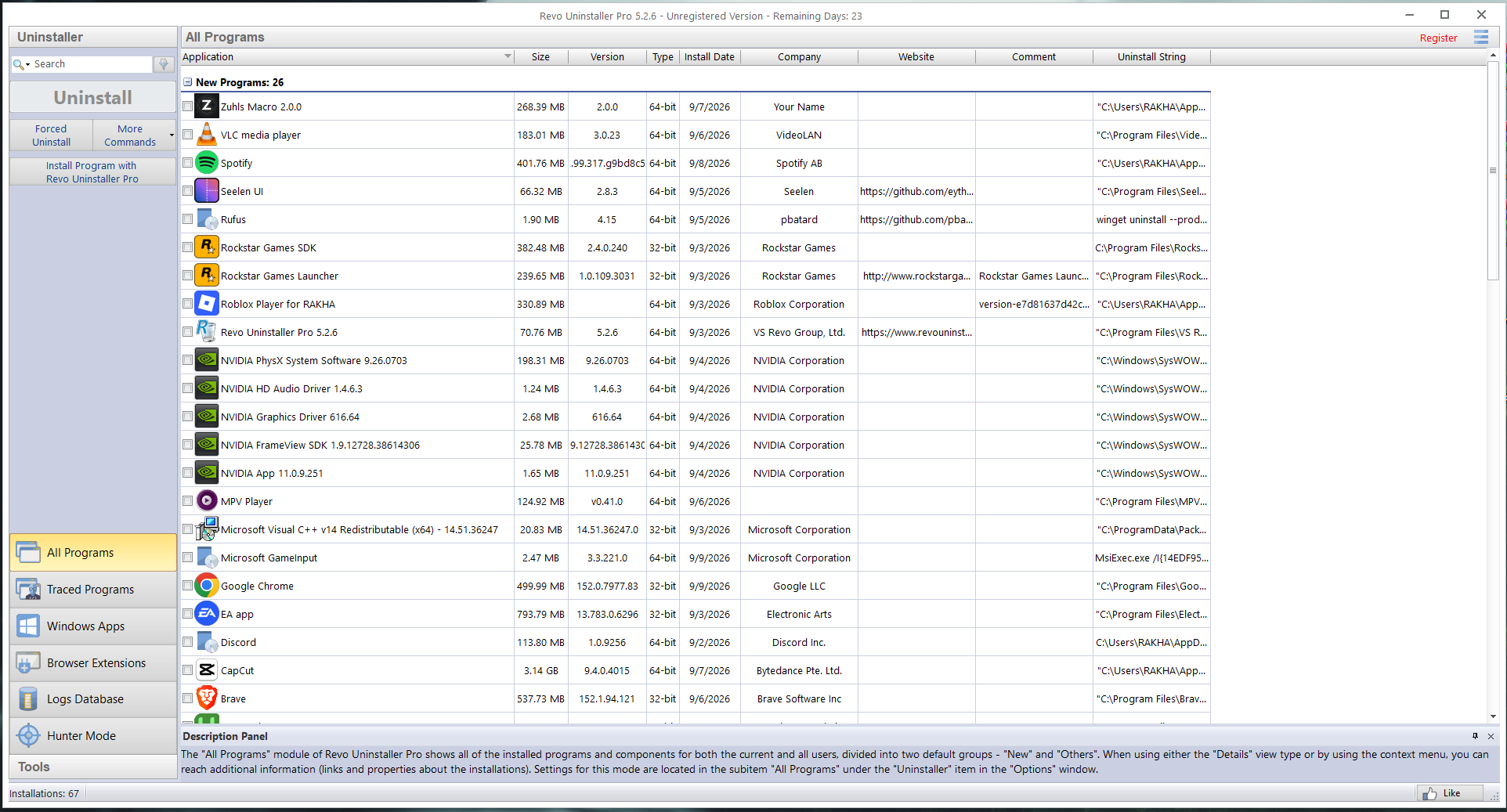
Task: Open the All Programs module
Action: [x=93, y=553]
